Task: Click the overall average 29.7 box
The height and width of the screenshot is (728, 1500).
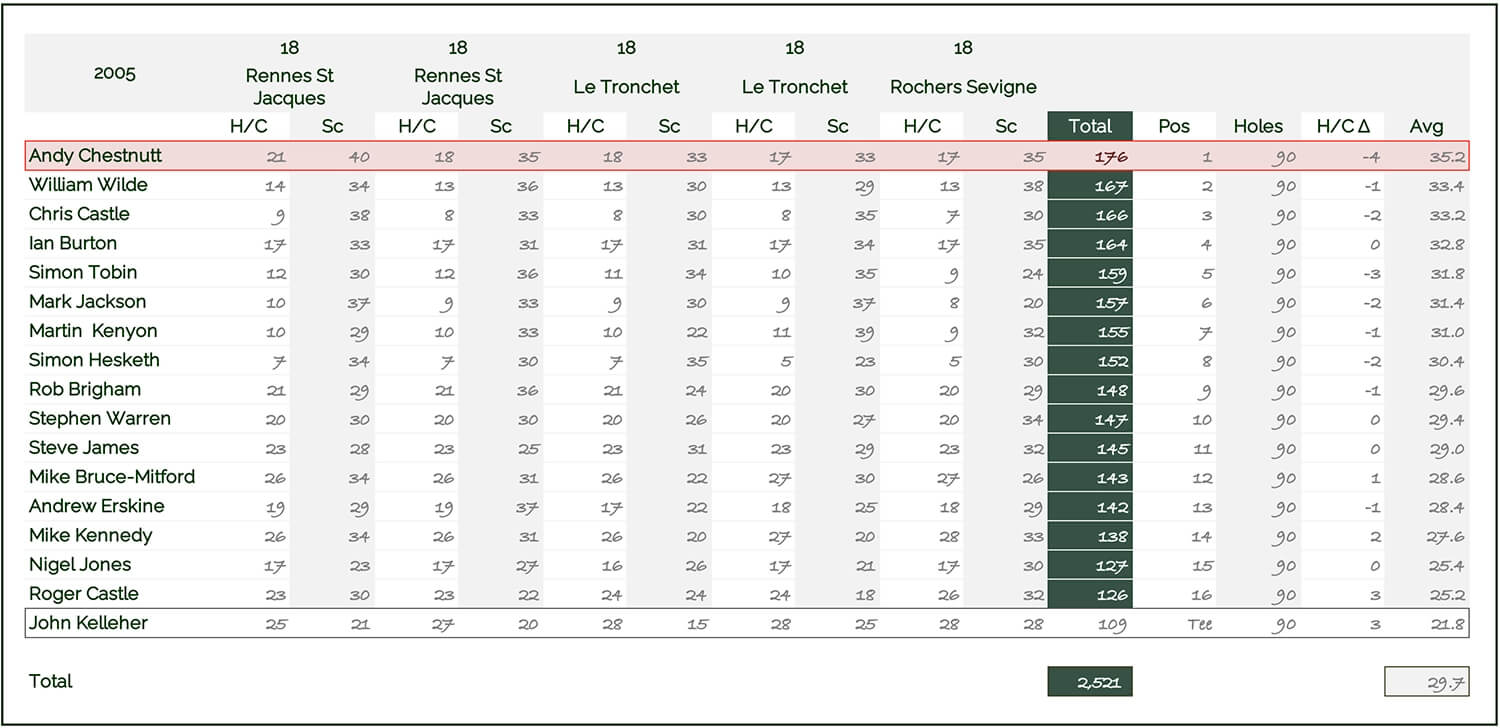Action: click(x=1427, y=682)
